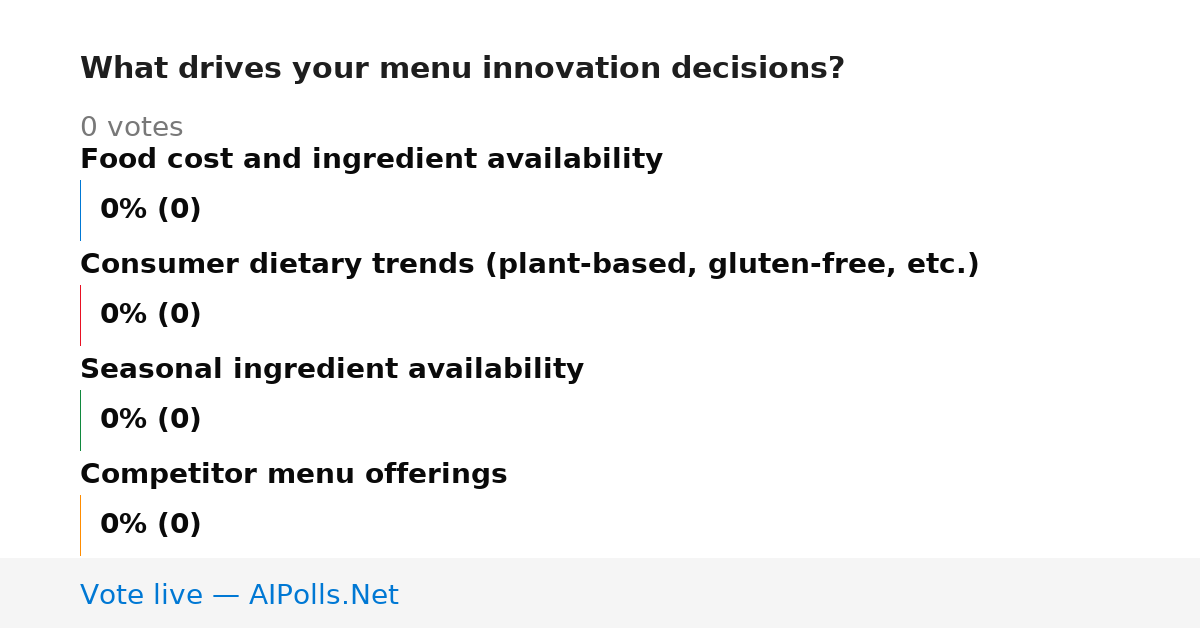Image resolution: width=1200 pixels, height=628 pixels.
Task: Click the red bar under Consumer dietary trends
Action: pyautogui.click(x=80, y=315)
